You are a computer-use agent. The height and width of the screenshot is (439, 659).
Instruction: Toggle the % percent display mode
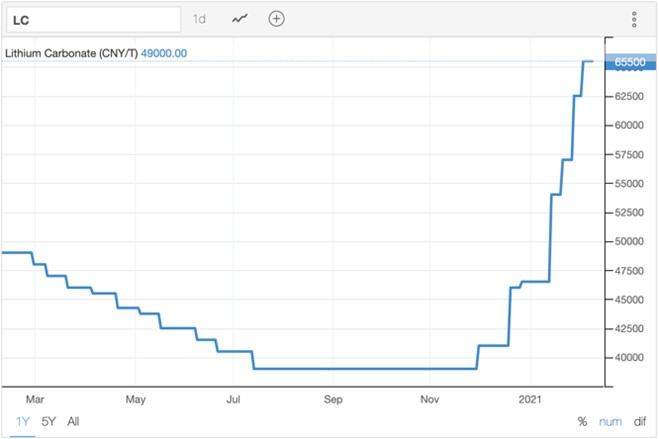point(582,422)
